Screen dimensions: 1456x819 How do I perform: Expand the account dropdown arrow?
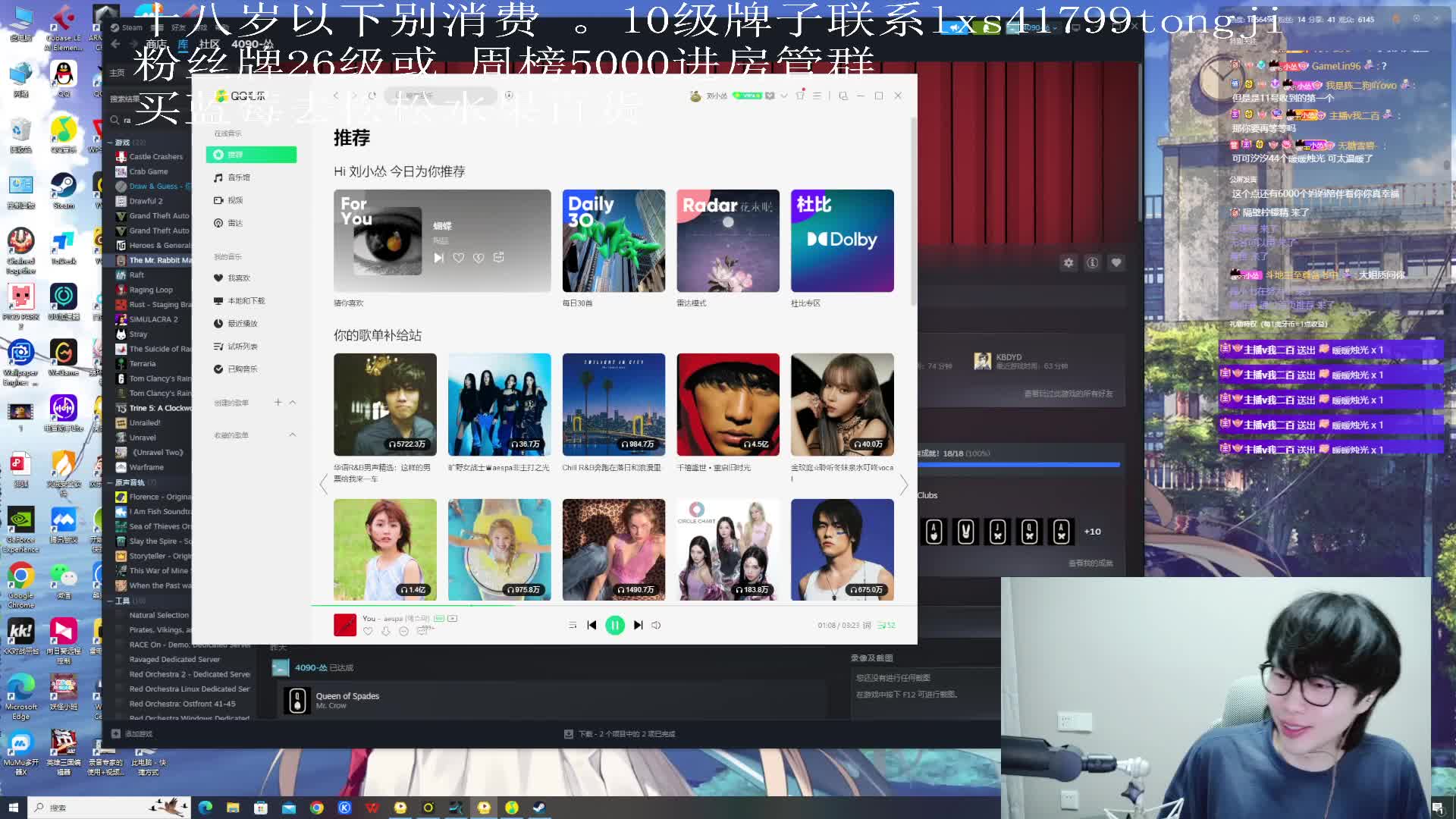click(784, 96)
